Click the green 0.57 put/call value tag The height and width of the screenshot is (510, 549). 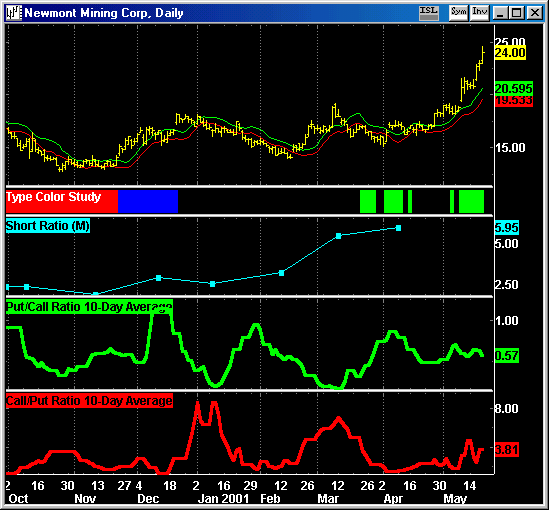(507, 356)
